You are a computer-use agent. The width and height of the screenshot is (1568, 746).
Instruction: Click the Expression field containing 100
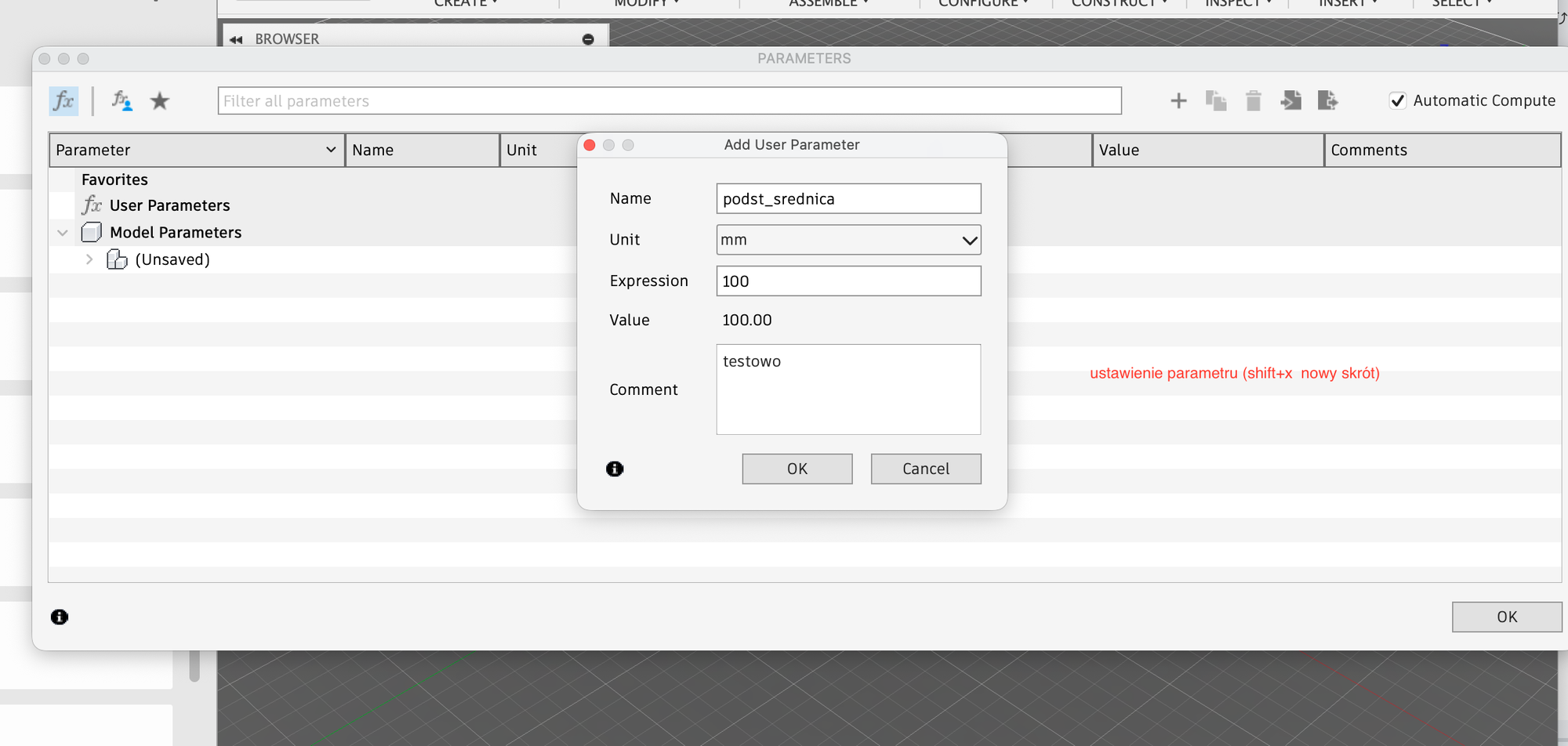(x=848, y=281)
